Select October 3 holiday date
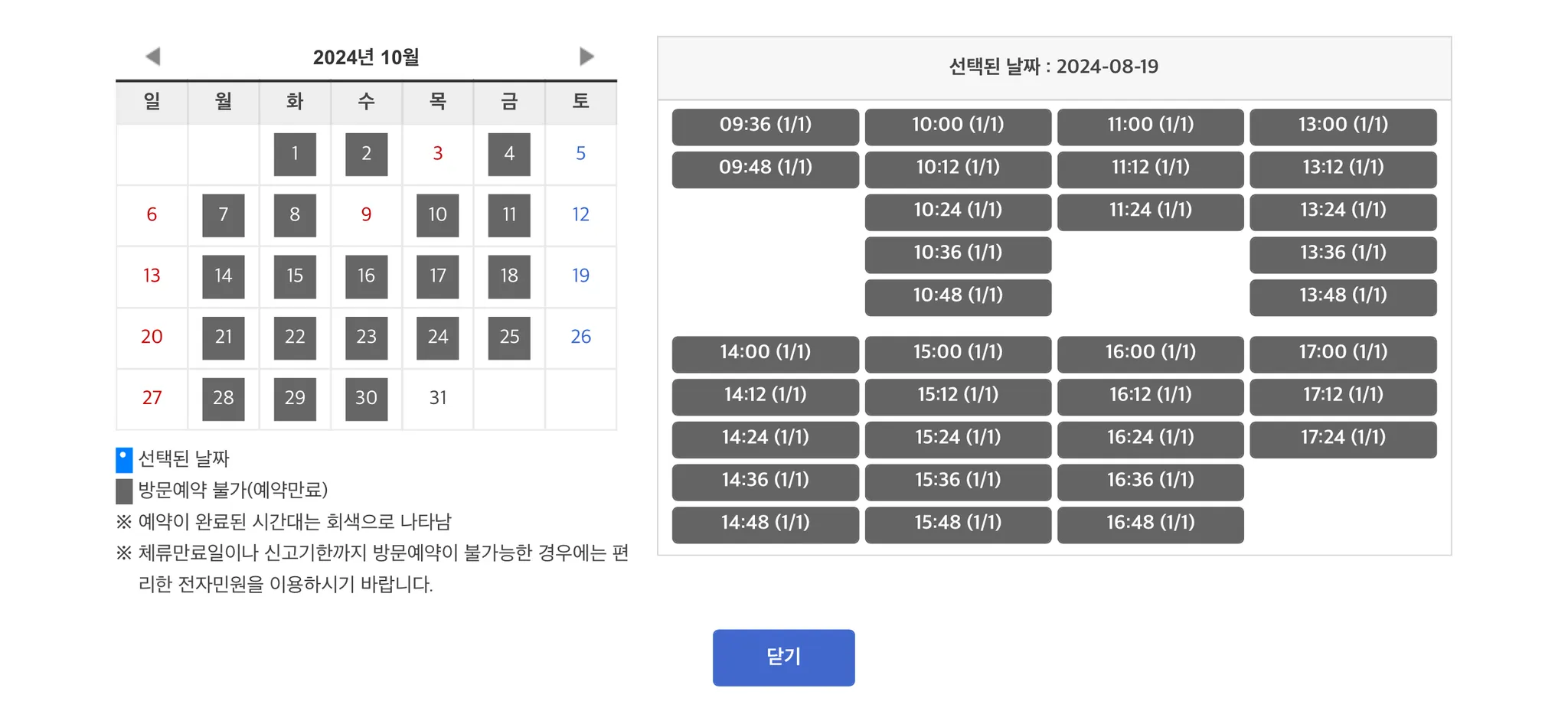The width and height of the screenshot is (1568, 724). click(x=438, y=154)
